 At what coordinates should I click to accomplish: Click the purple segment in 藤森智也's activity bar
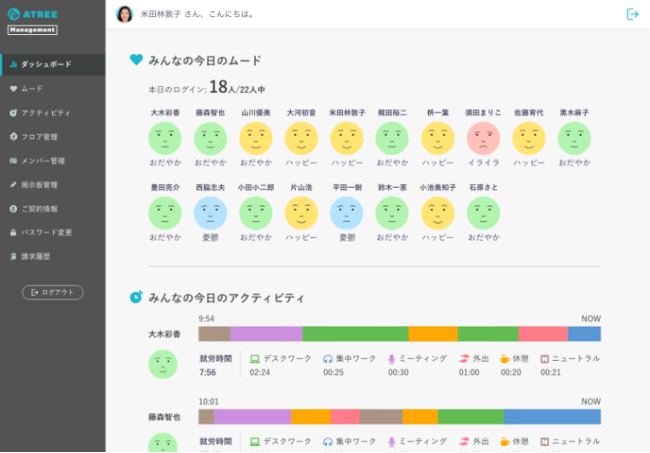tap(252, 416)
